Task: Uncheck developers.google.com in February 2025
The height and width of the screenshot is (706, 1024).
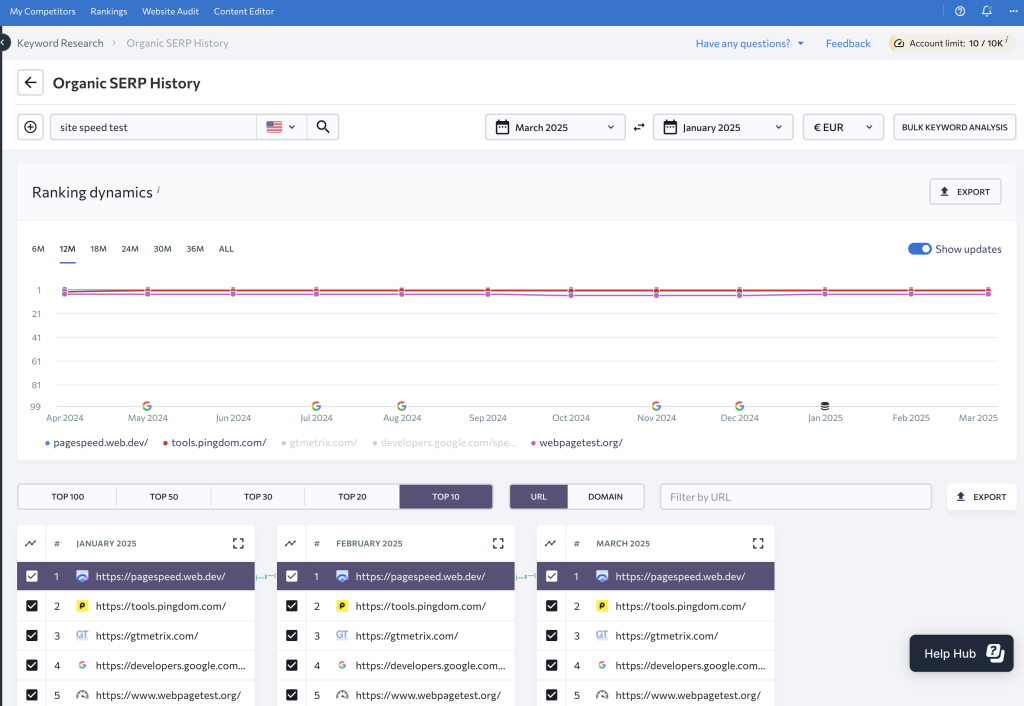Action: (291, 666)
